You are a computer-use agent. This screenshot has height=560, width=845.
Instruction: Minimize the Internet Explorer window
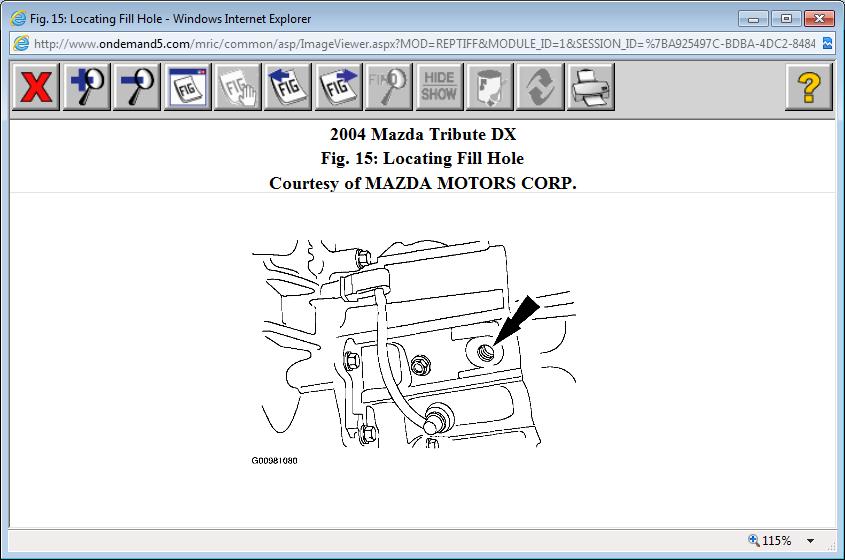(753, 19)
